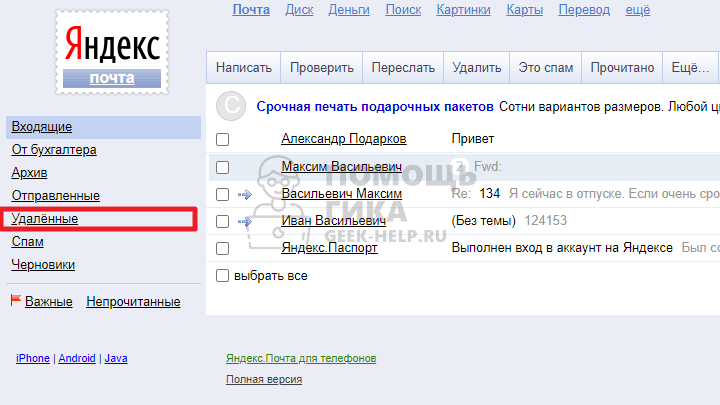Click the red flag icon beside Важные
The image size is (720, 405).
[x=16, y=300]
